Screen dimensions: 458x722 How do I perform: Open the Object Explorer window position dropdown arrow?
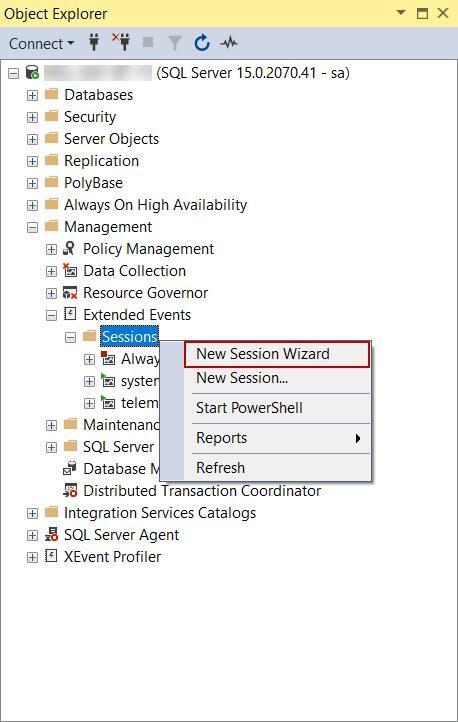point(401,12)
